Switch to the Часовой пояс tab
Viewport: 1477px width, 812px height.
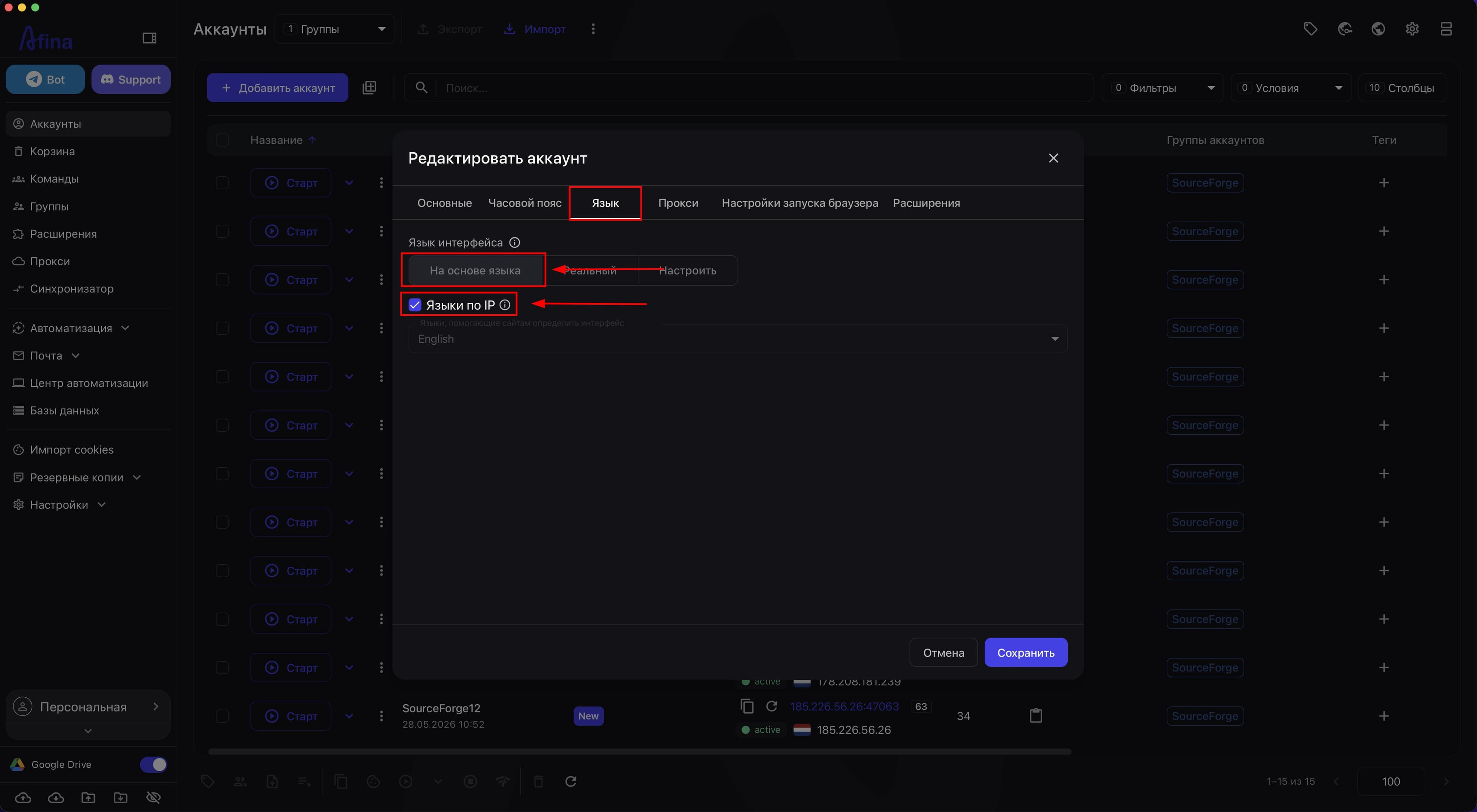tap(525, 203)
